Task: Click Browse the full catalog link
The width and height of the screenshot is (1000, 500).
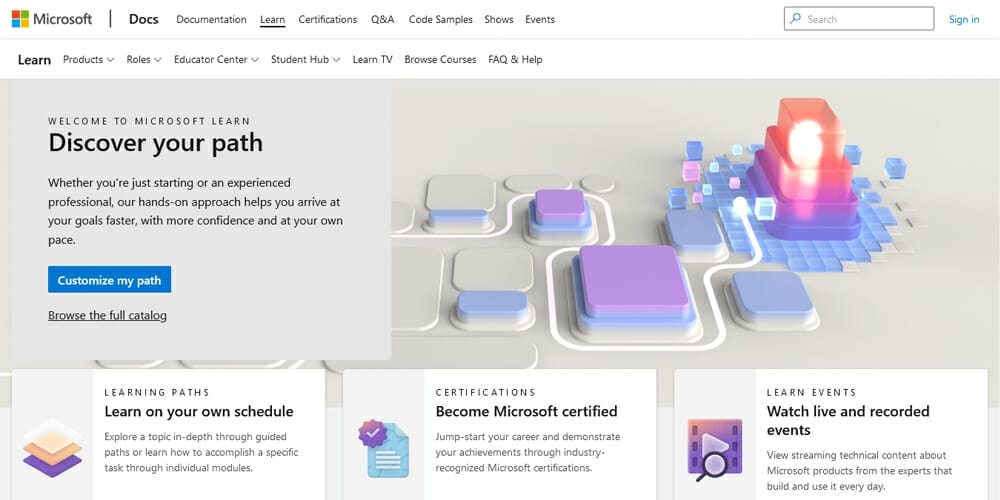Action: pyautogui.click(x=107, y=315)
